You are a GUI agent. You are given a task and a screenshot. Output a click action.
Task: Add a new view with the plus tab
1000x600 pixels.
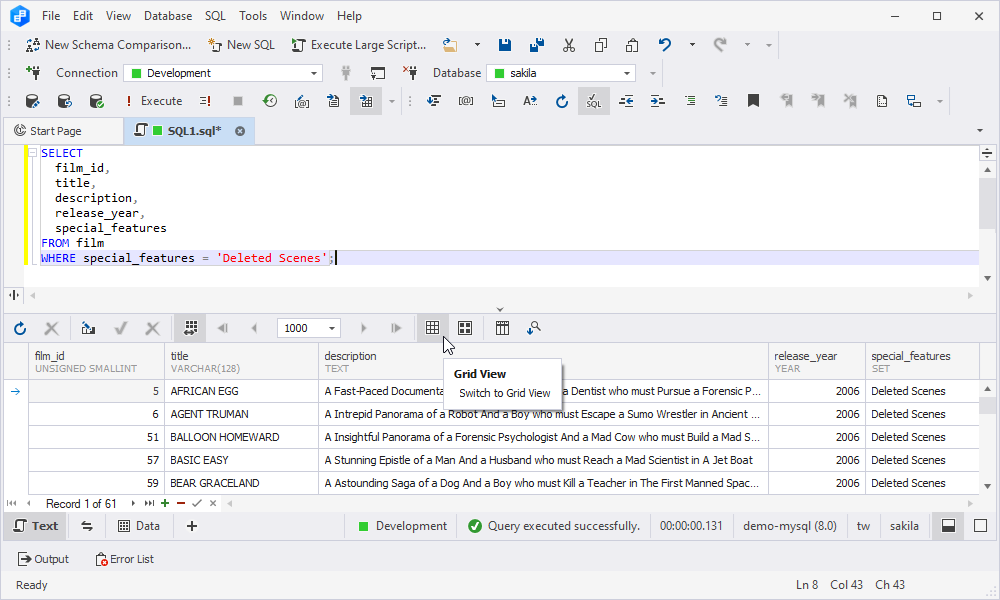[x=191, y=526]
